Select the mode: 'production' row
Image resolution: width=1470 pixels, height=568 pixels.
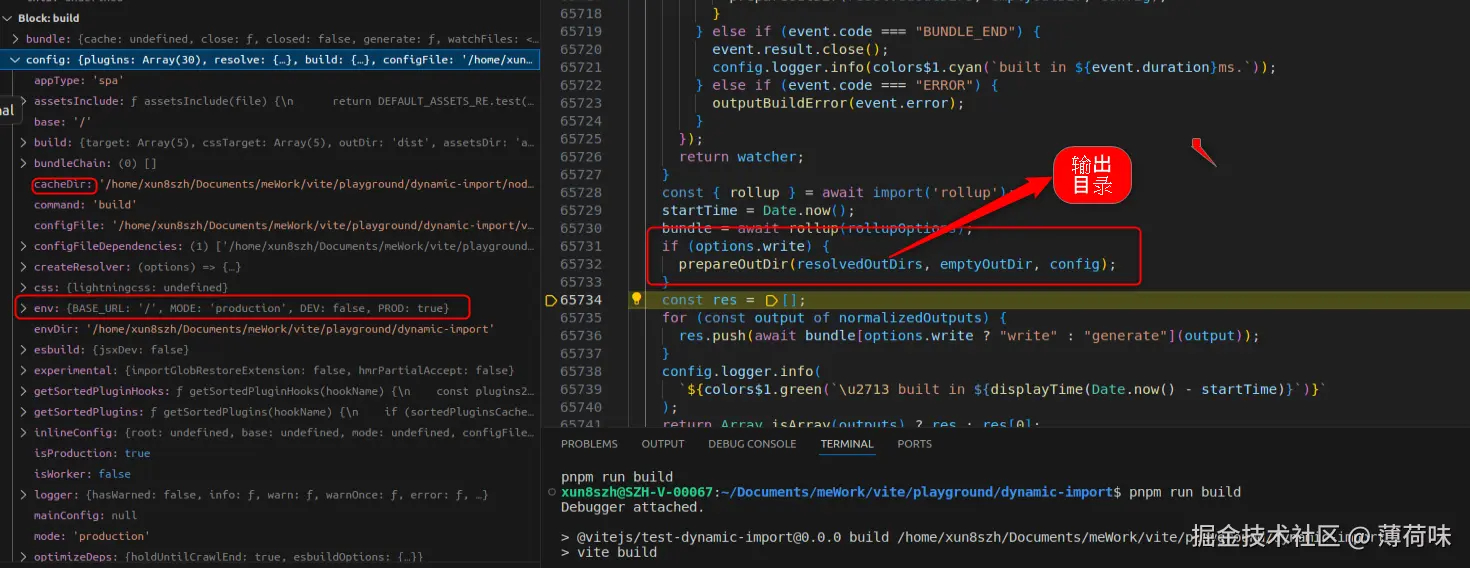(x=270, y=536)
